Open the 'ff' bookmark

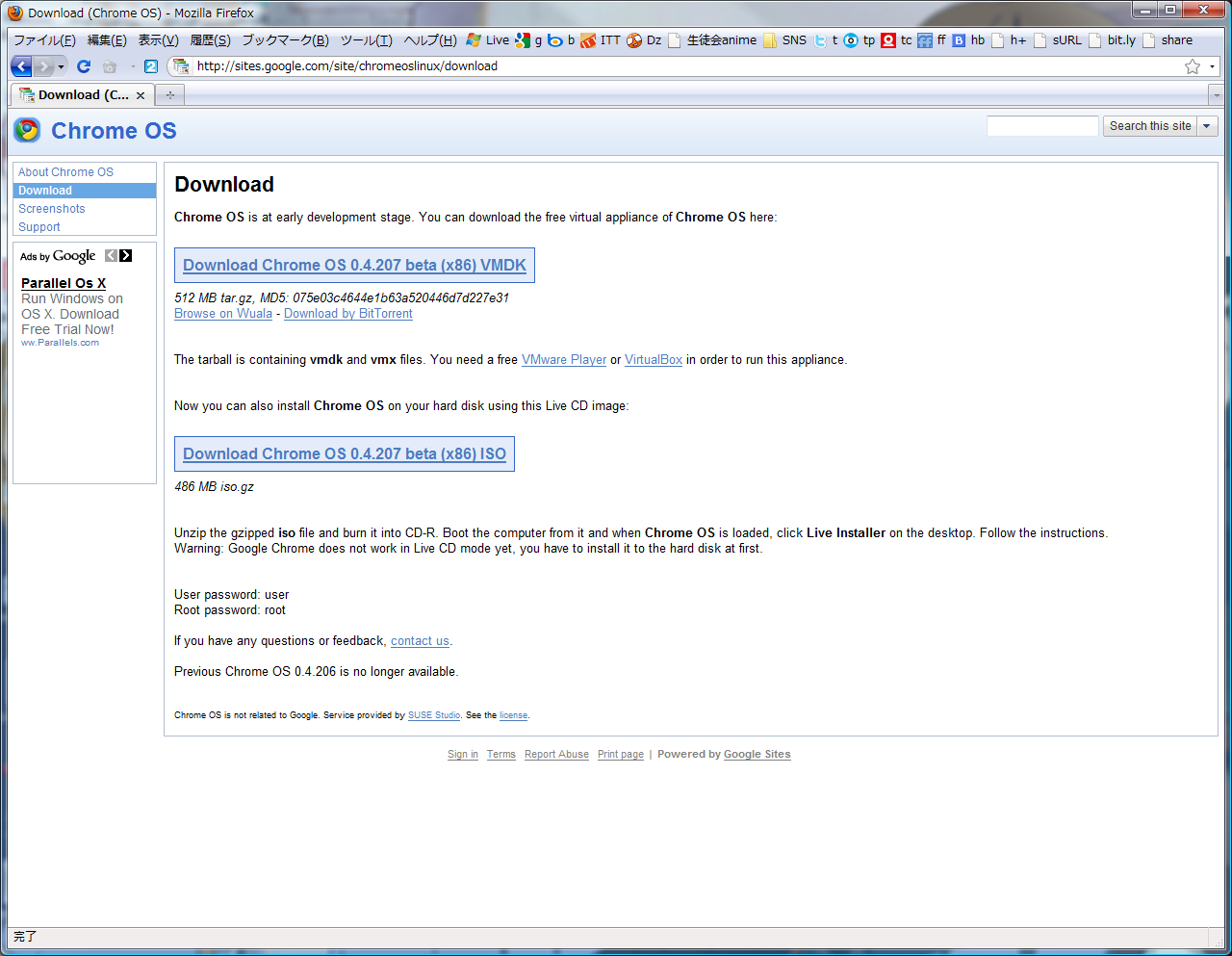pos(932,40)
